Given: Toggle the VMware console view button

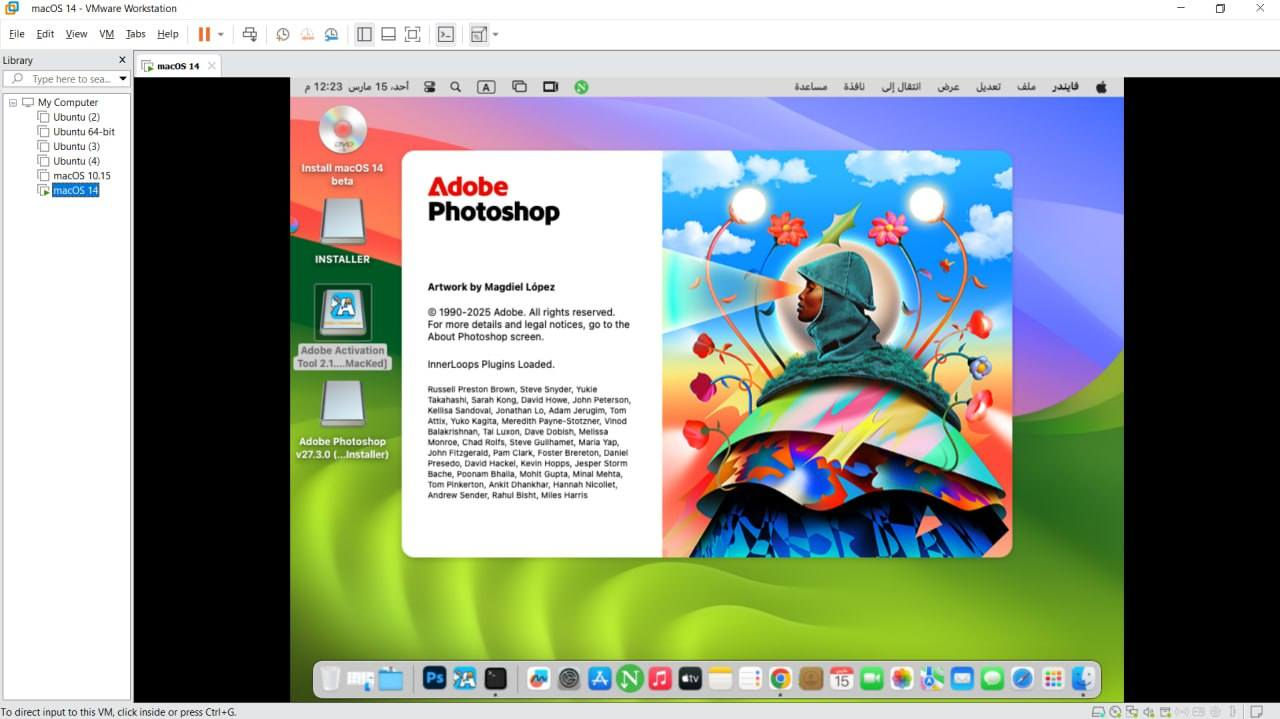Looking at the screenshot, I should point(446,34).
